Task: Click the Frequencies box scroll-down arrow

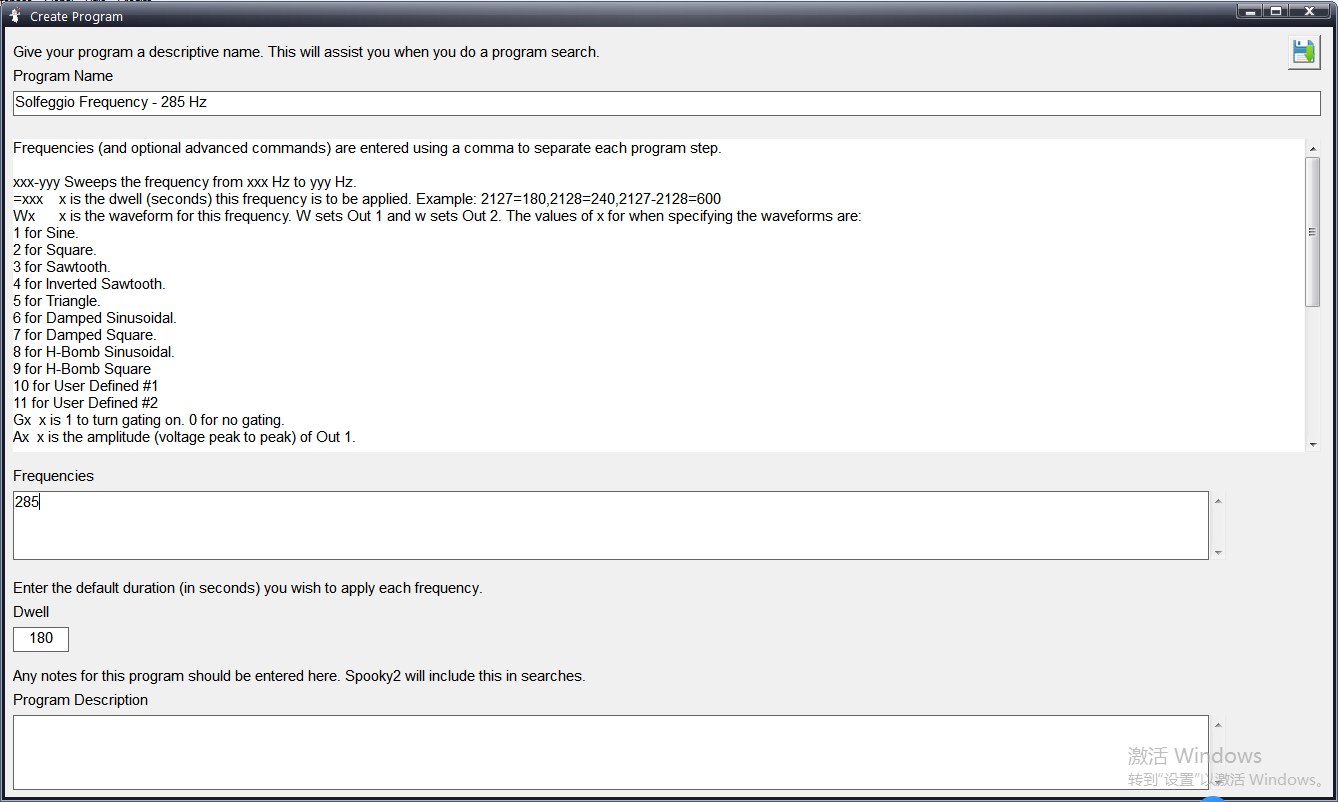Action: (x=1217, y=552)
